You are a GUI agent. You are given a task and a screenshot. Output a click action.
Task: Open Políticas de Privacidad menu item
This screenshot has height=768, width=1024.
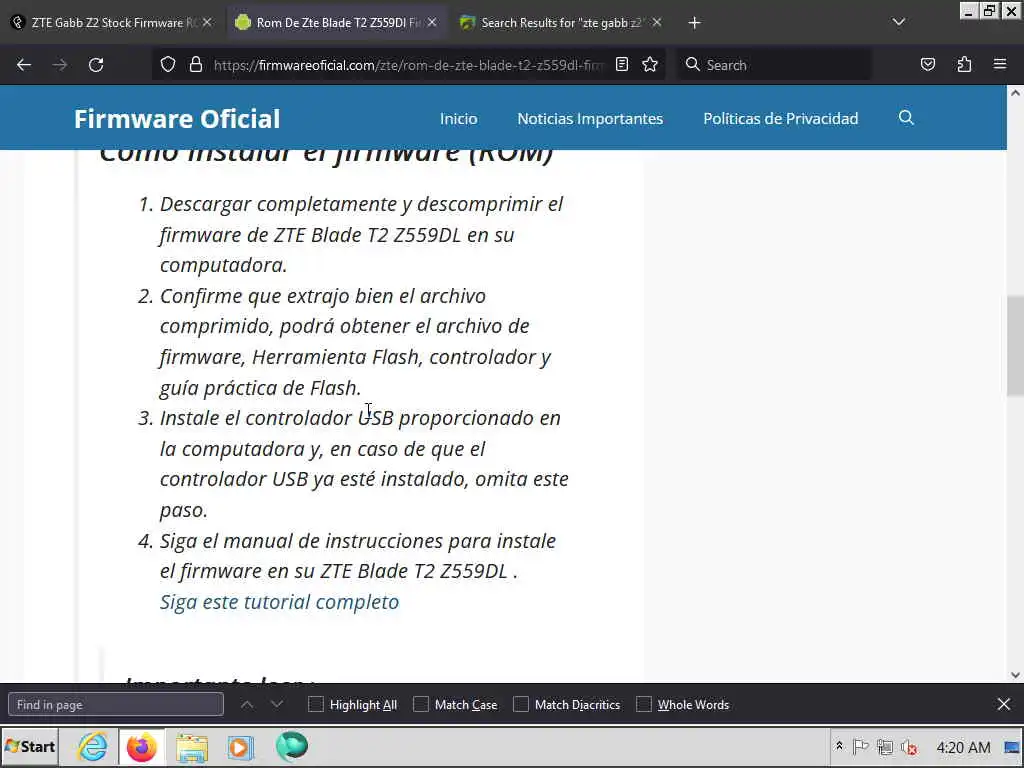[x=780, y=118]
